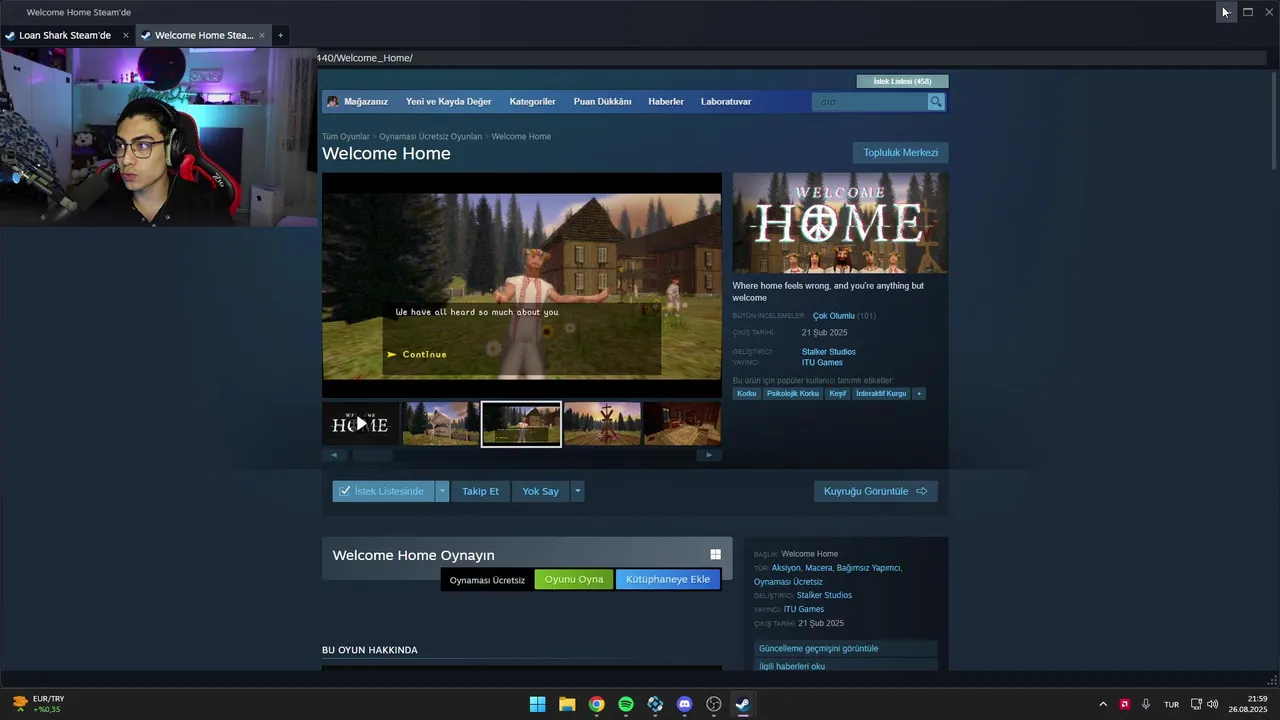The width and height of the screenshot is (1280, 720).
Task: Switch to Welcome Home Steam tab
Action: (204, 35)
